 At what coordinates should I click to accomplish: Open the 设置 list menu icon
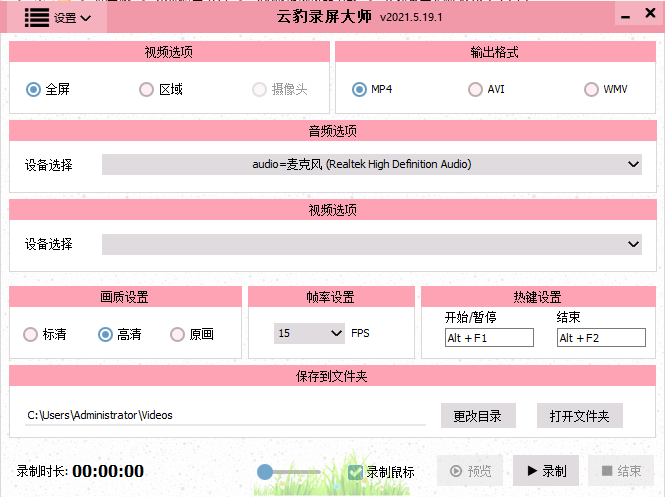37,18
